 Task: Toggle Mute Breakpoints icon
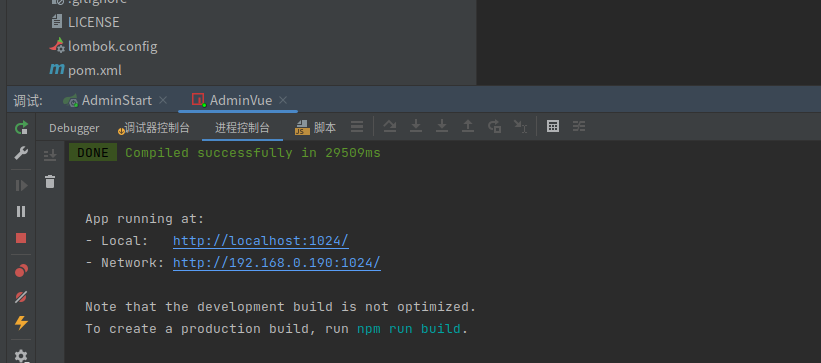[x=21, y=297]
